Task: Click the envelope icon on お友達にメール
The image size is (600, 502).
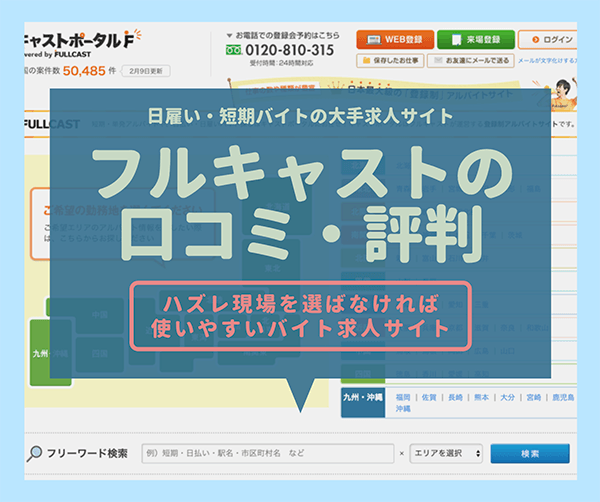Action: pyautogui.click(x=439, y=60)
